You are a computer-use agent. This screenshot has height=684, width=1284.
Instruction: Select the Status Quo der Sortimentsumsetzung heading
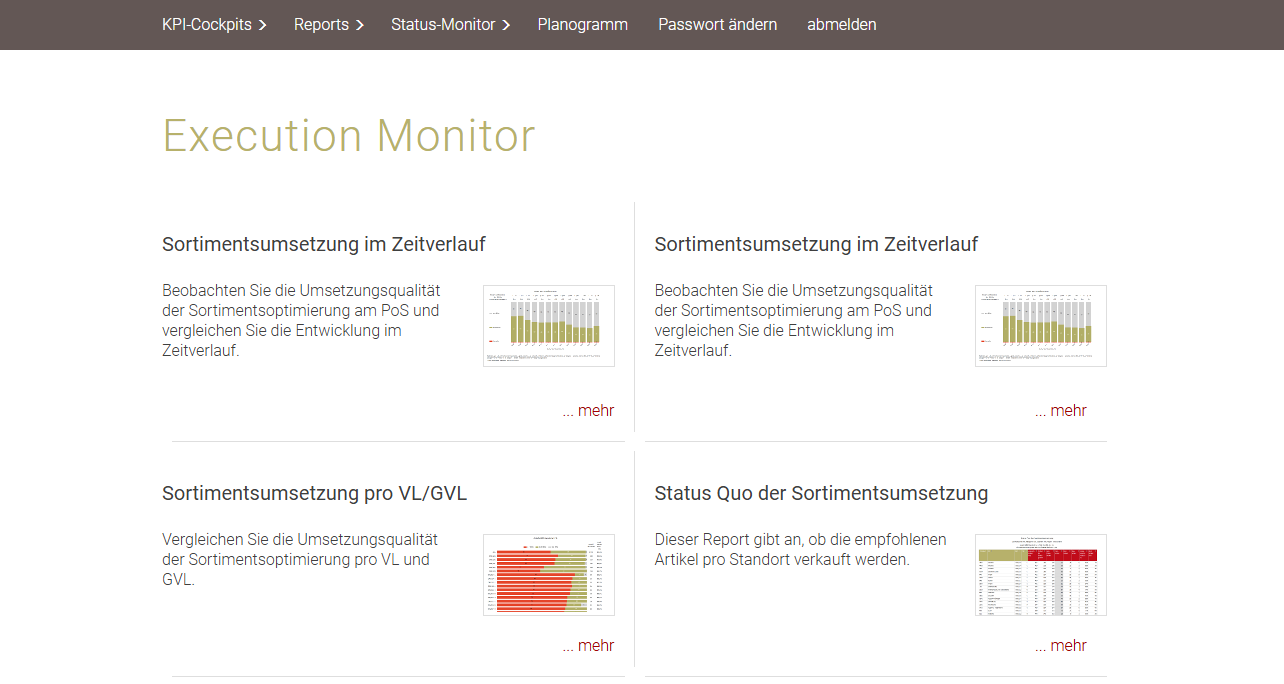821,493
